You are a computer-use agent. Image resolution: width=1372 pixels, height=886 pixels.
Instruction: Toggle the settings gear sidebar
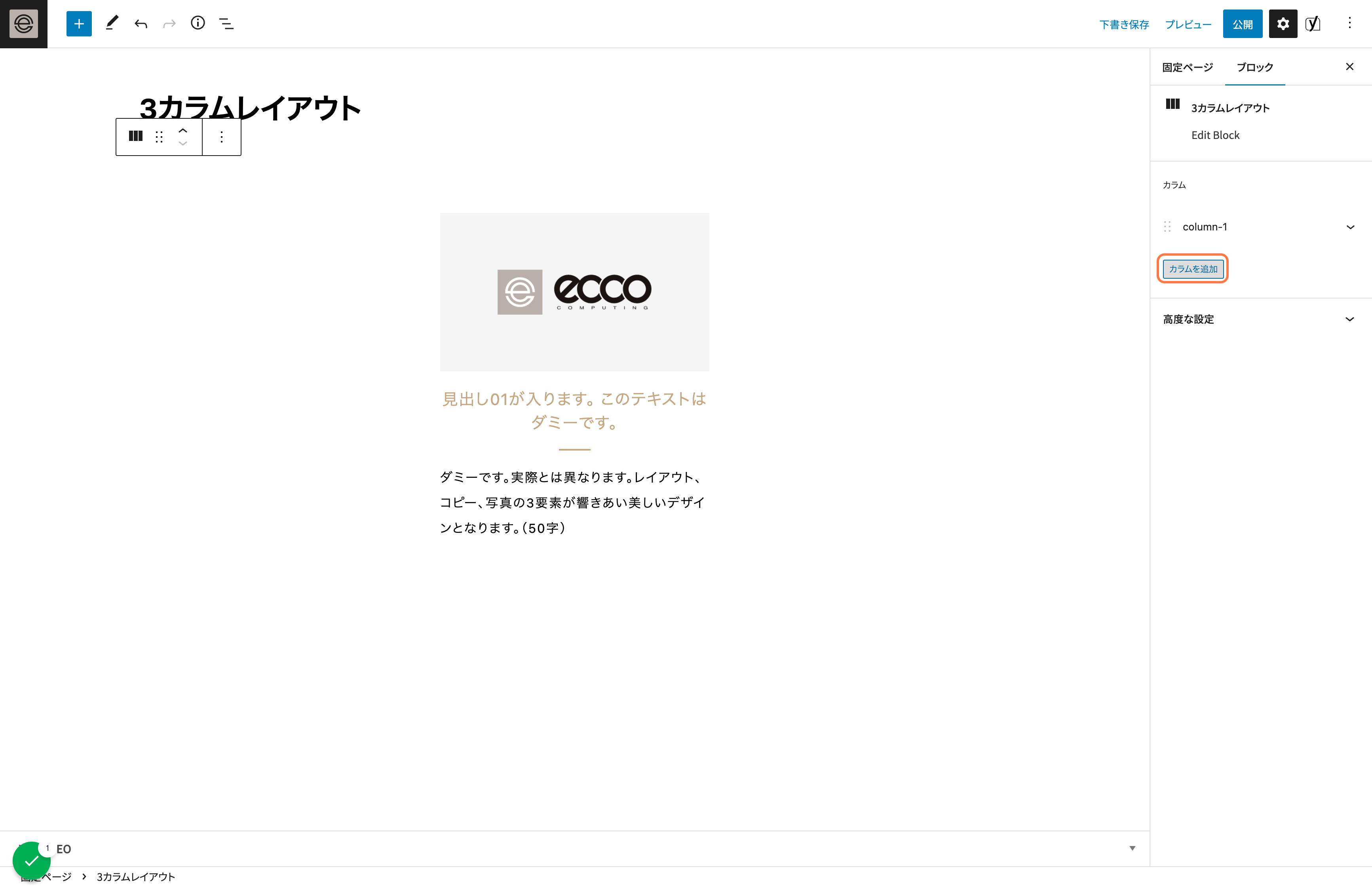click(x=1283, y=24)
